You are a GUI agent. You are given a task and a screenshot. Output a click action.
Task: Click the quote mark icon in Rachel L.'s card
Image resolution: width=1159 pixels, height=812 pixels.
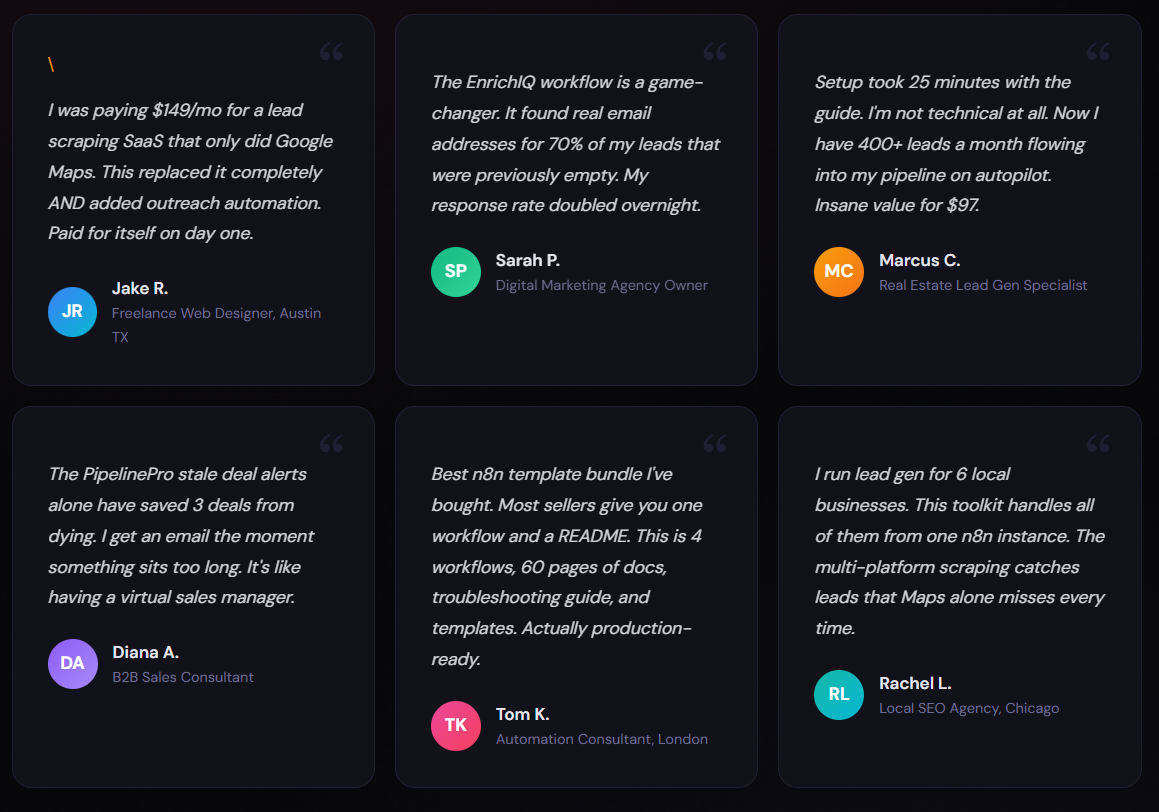tap(1098, 444)
